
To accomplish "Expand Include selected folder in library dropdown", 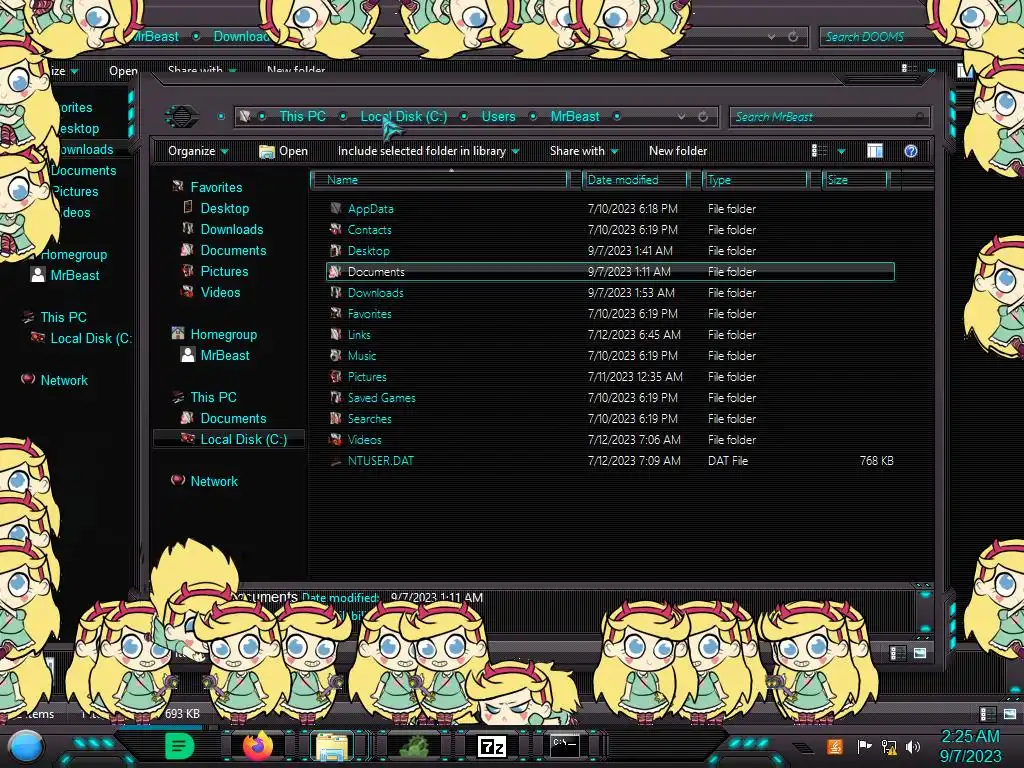I will [428, 151].
